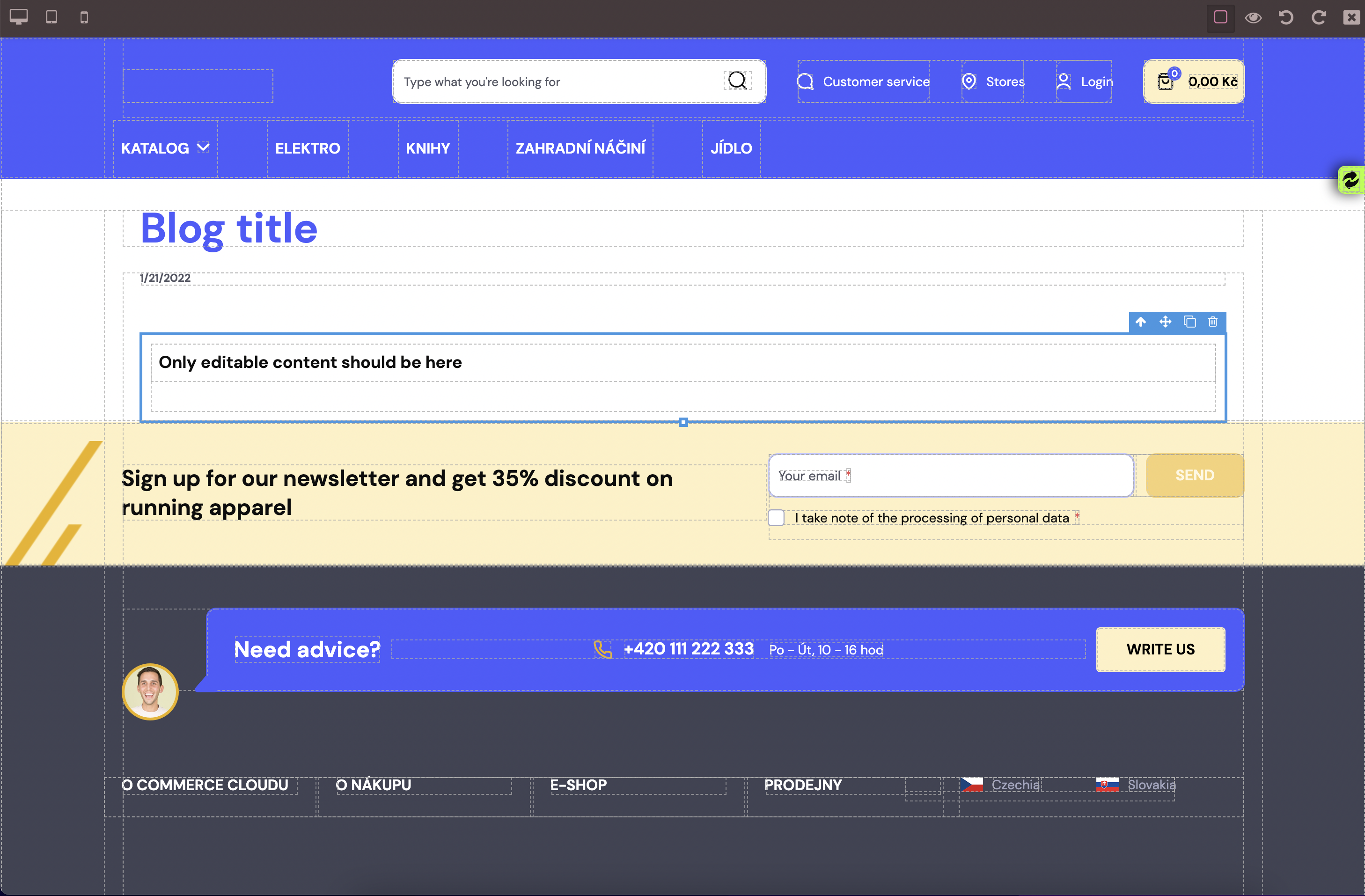Viewport: 1365px width, 896px height.
Task: Open the shopping cart icon
Action: tap(1166, 81)
